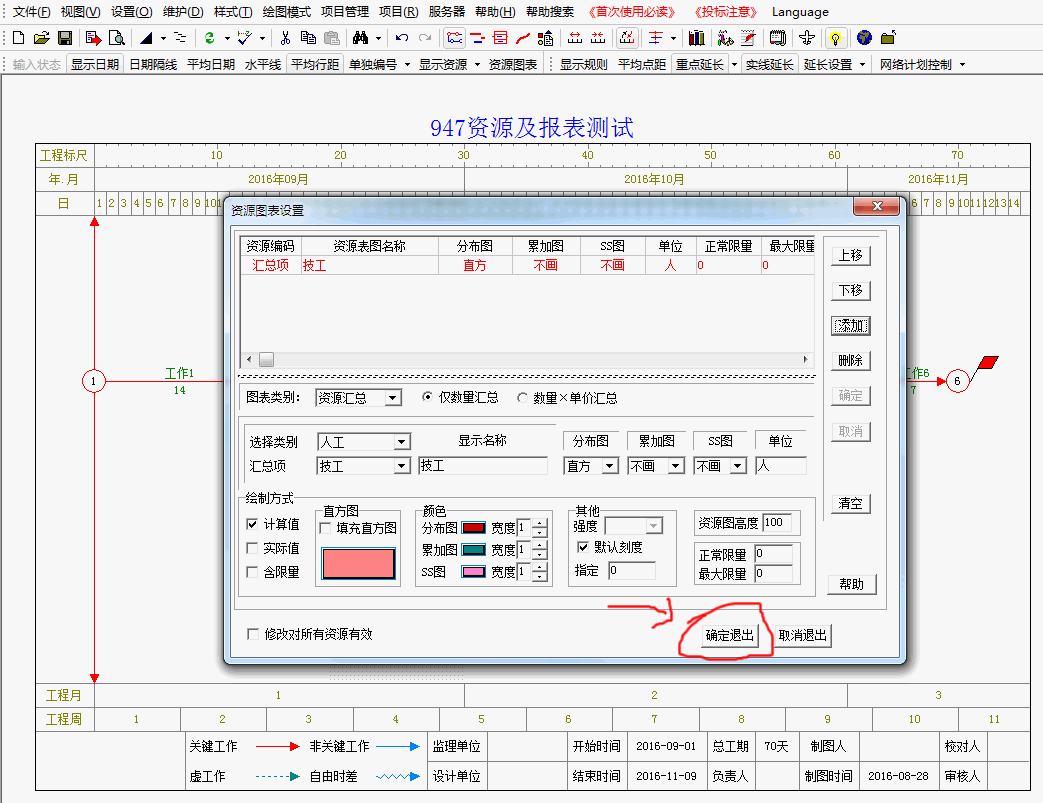This screenshot has height=803, width=1043.
Task: Open the 绘图模式 menu
Action: click(285, 12)
